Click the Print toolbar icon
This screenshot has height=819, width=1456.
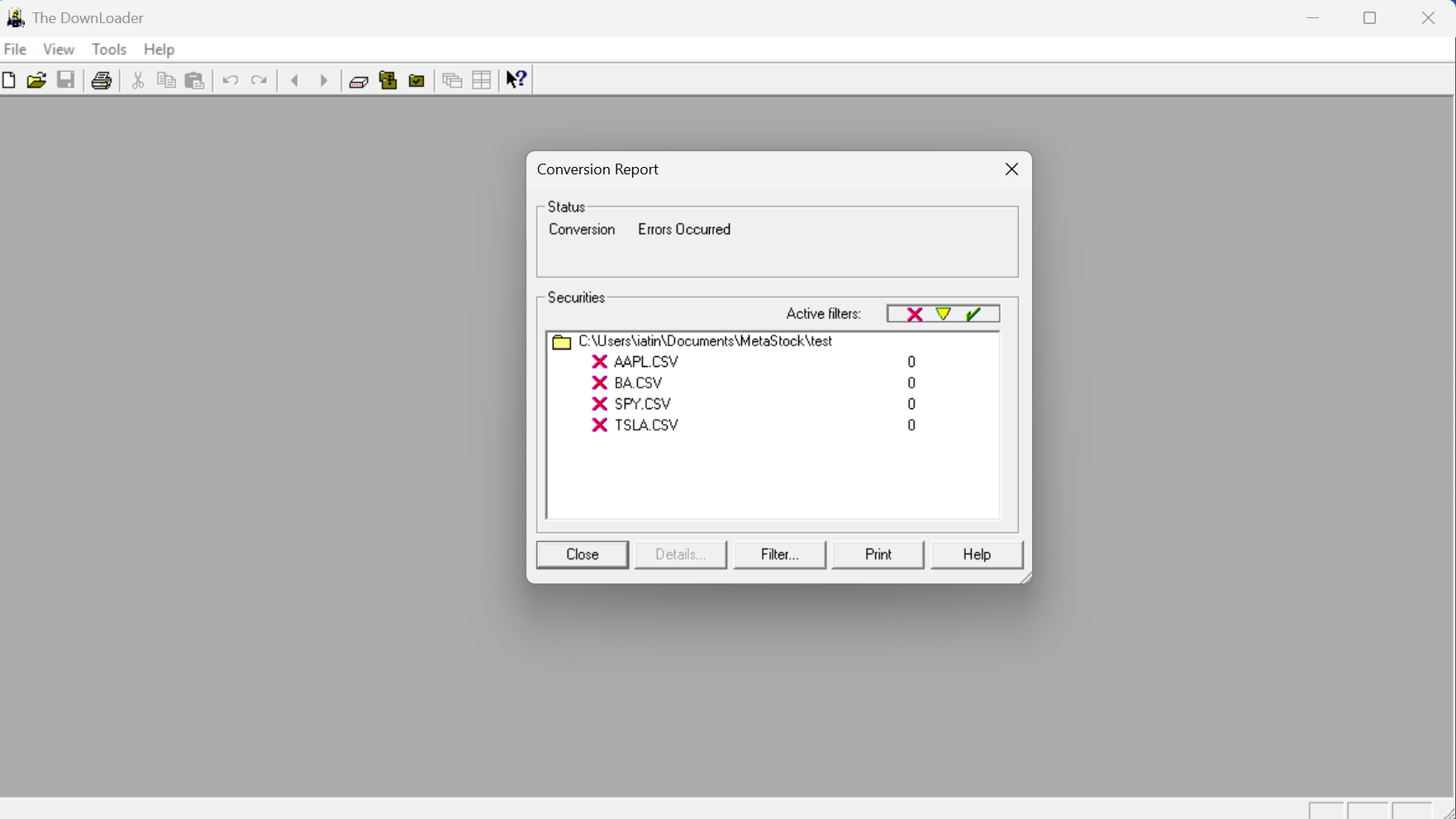click(x=102, y=80)
